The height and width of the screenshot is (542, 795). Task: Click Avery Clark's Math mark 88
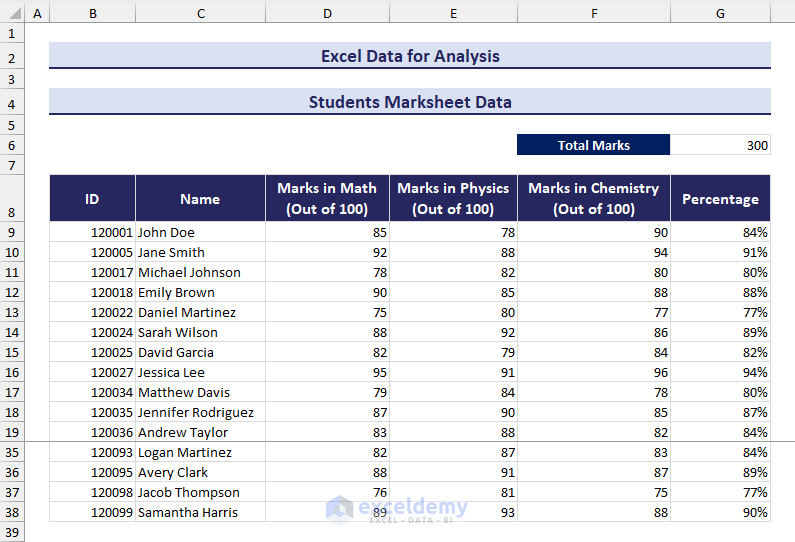point(327,472)
